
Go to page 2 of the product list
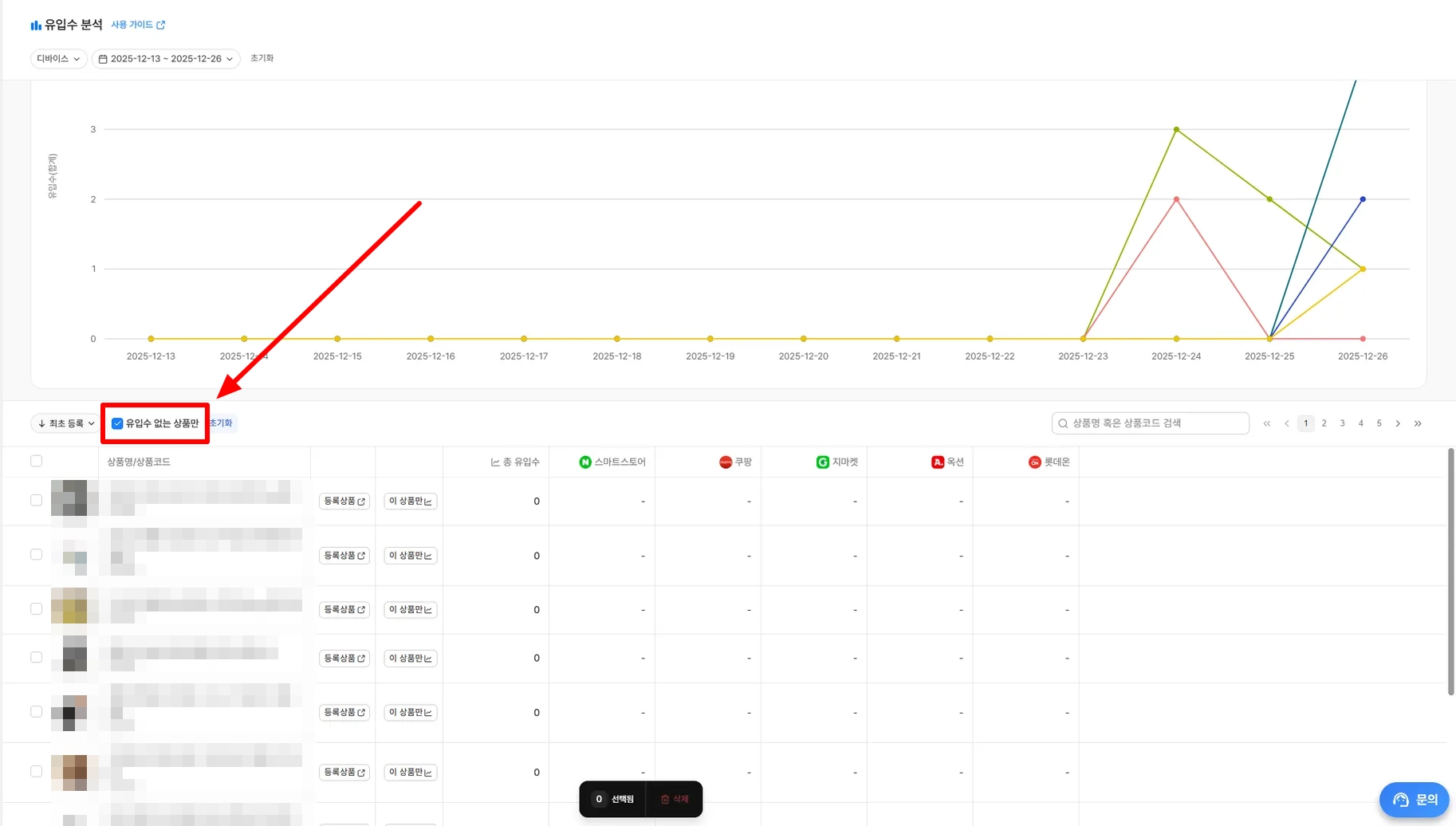(x=1324, y=423)
